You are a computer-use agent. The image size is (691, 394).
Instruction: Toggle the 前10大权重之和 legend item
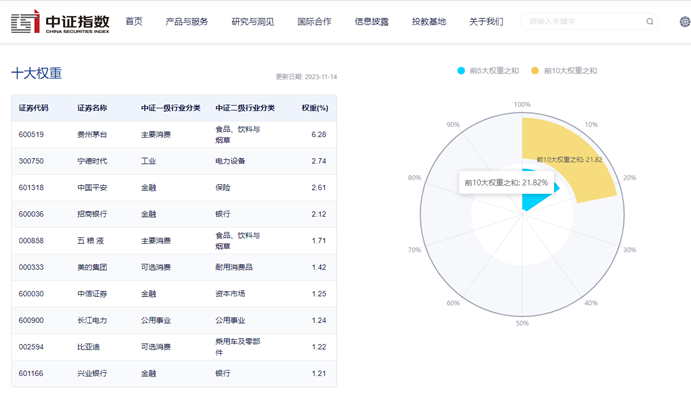pos(564,71)
